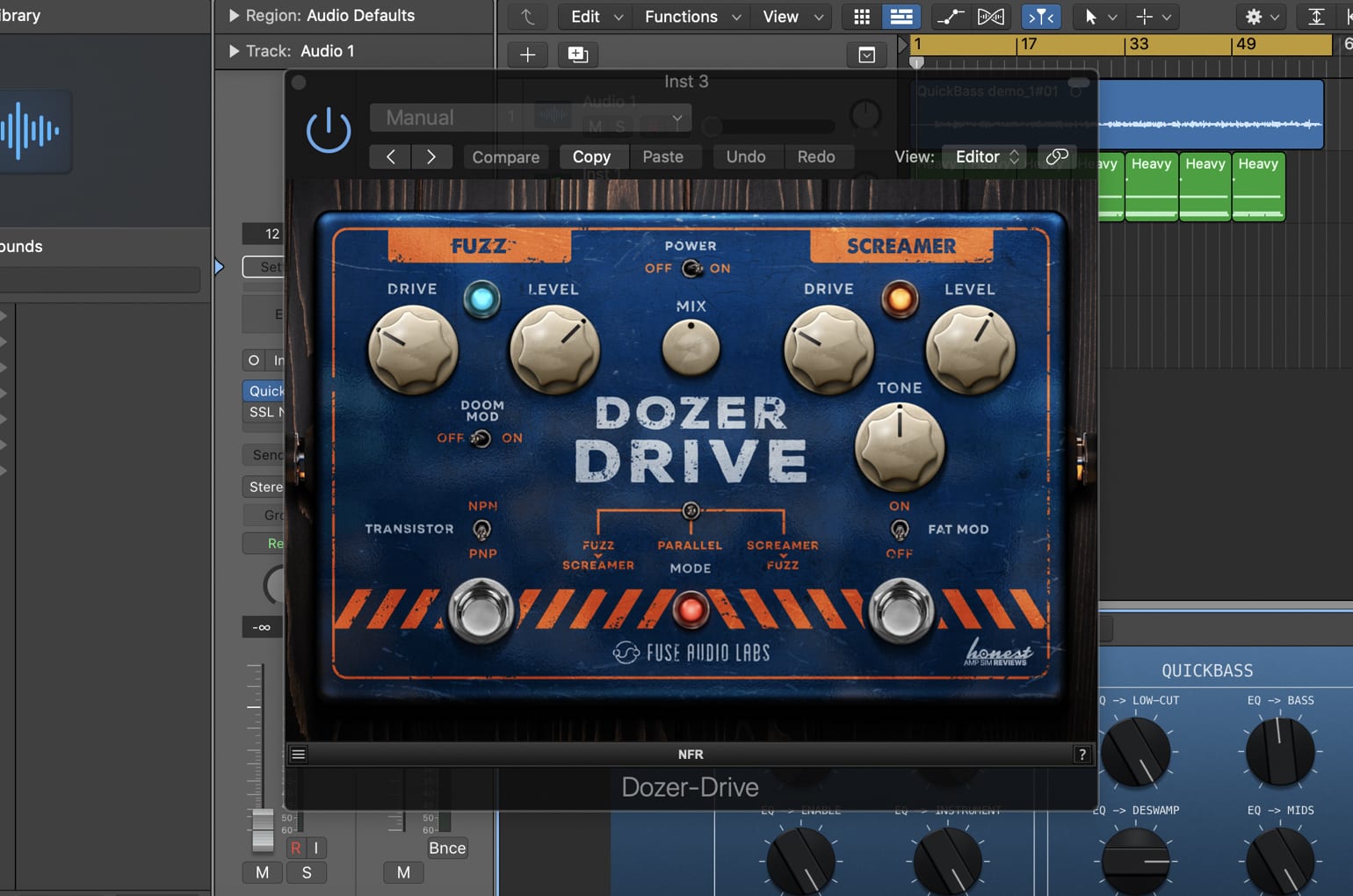Click the Screamer Level knob
Viewport: 1353px width, 896px height.
click(x=971, y=350)
